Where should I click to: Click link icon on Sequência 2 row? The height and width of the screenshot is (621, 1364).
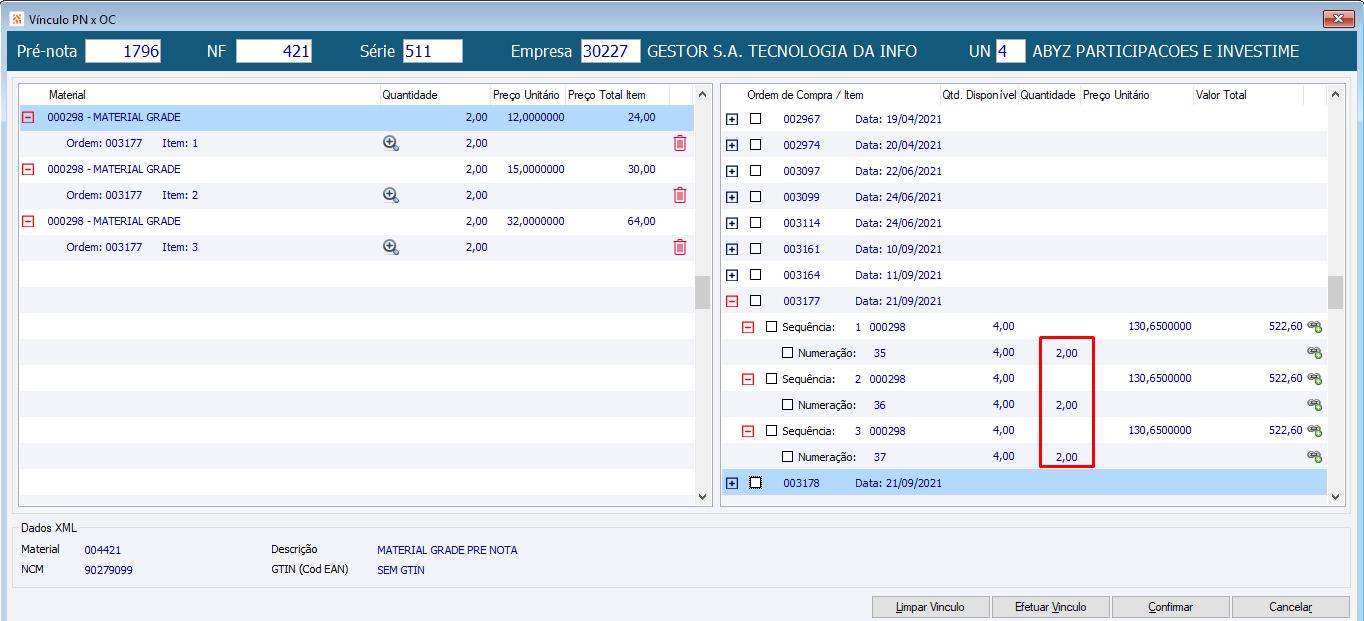[x=1314, y=378]
